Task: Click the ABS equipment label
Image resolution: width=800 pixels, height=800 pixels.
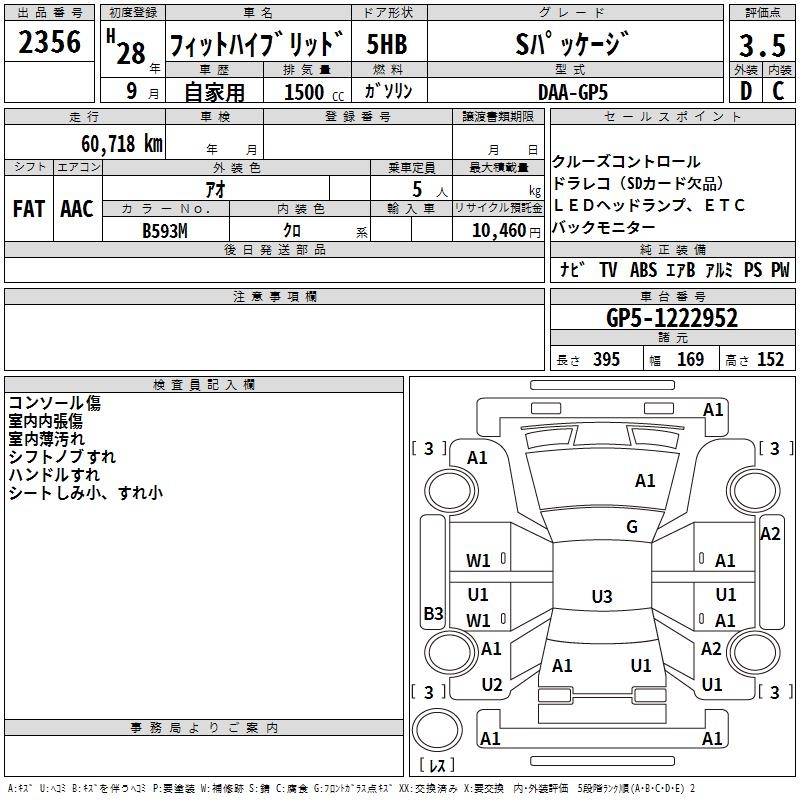Action: (643, 269)
